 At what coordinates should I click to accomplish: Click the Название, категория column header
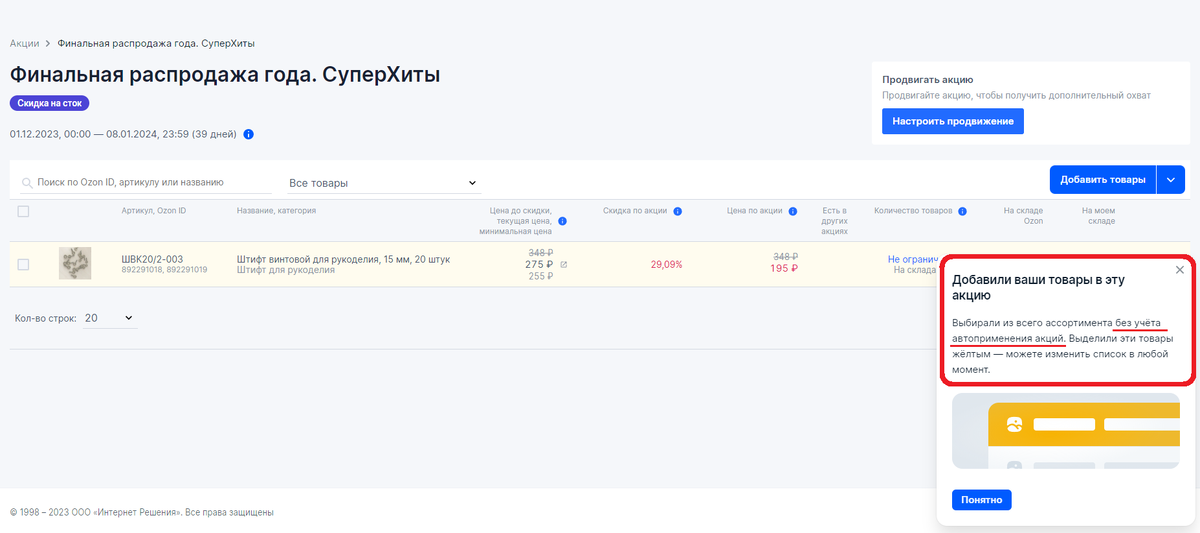coord(276,211)
